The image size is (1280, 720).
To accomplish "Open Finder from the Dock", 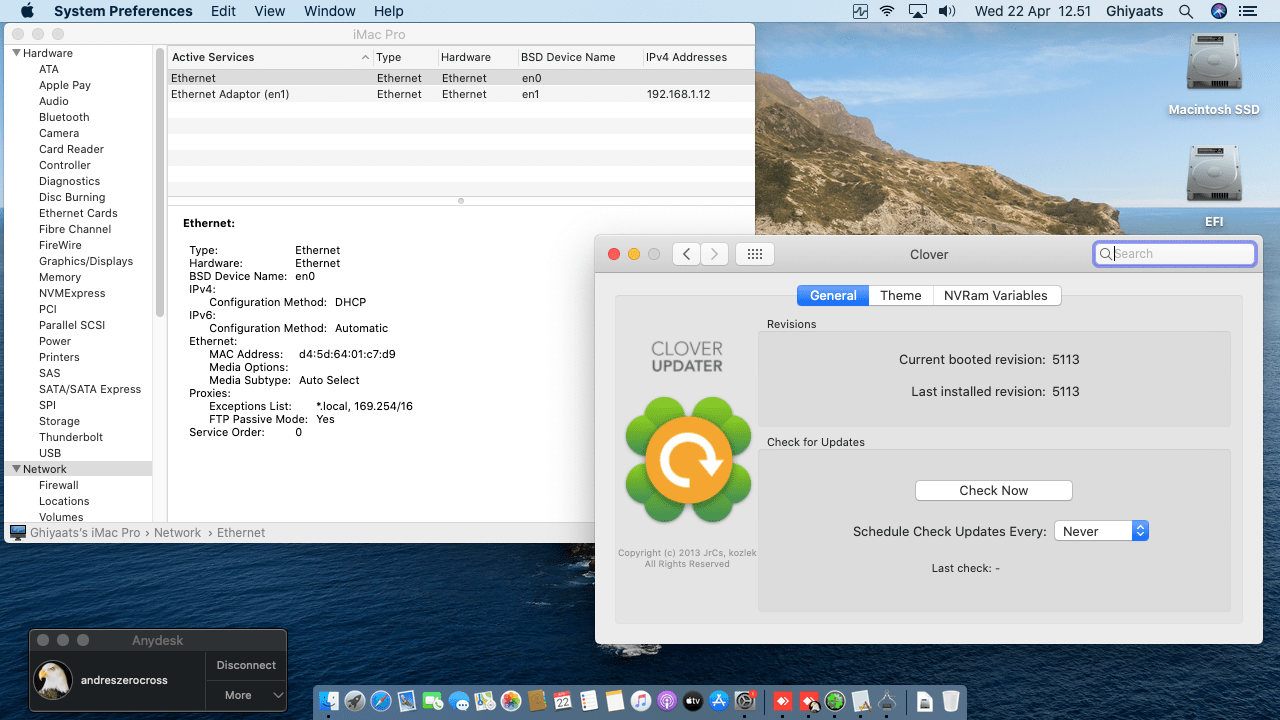I will pos(329,702).
